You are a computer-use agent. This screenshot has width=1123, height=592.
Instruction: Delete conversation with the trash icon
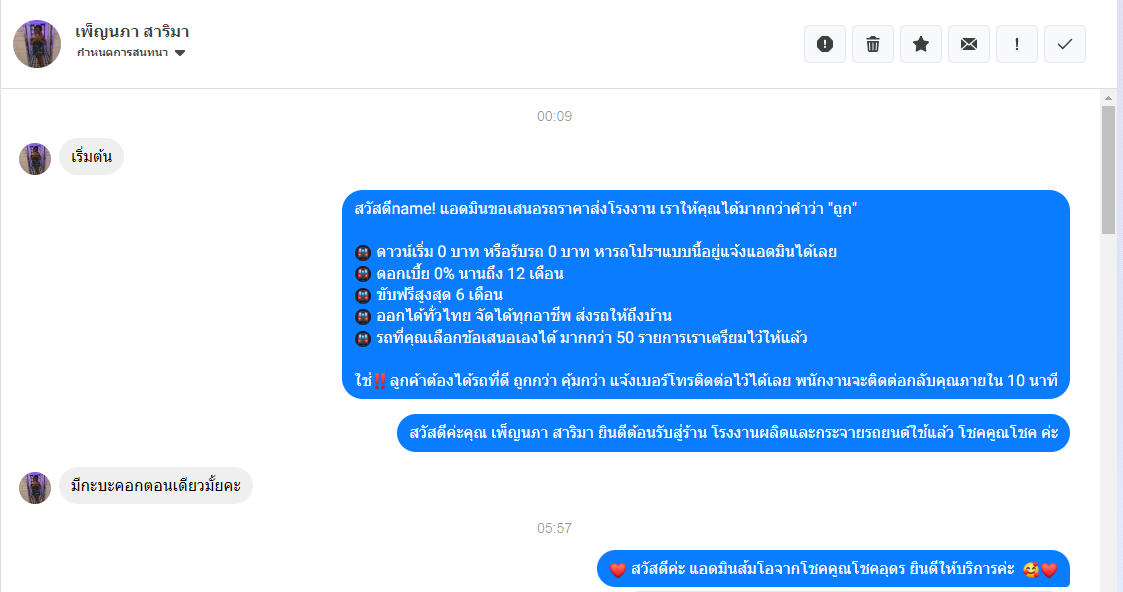872,44
